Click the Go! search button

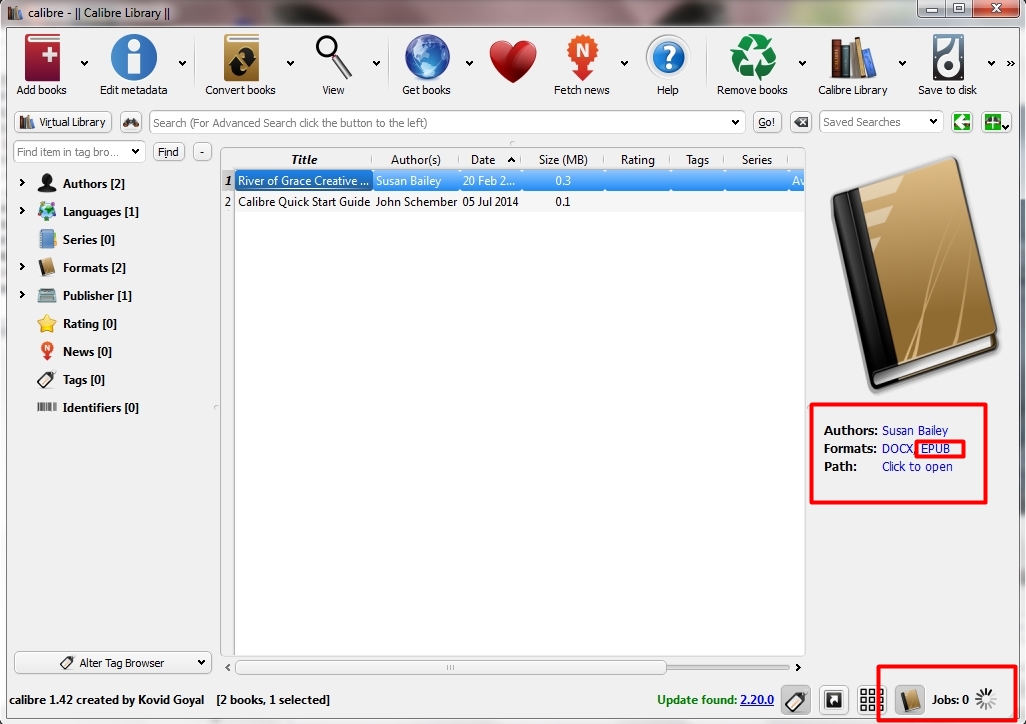coord(766,123)
